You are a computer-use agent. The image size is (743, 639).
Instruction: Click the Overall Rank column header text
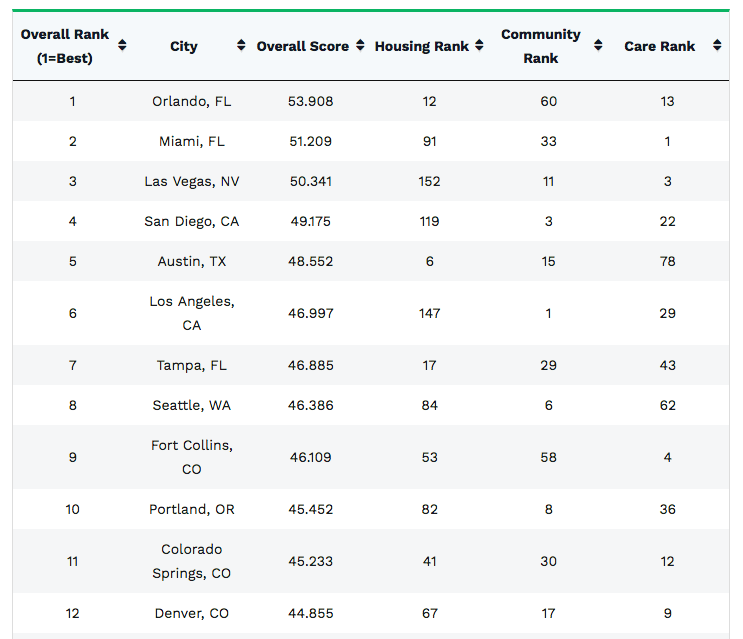tap(65, 46)
